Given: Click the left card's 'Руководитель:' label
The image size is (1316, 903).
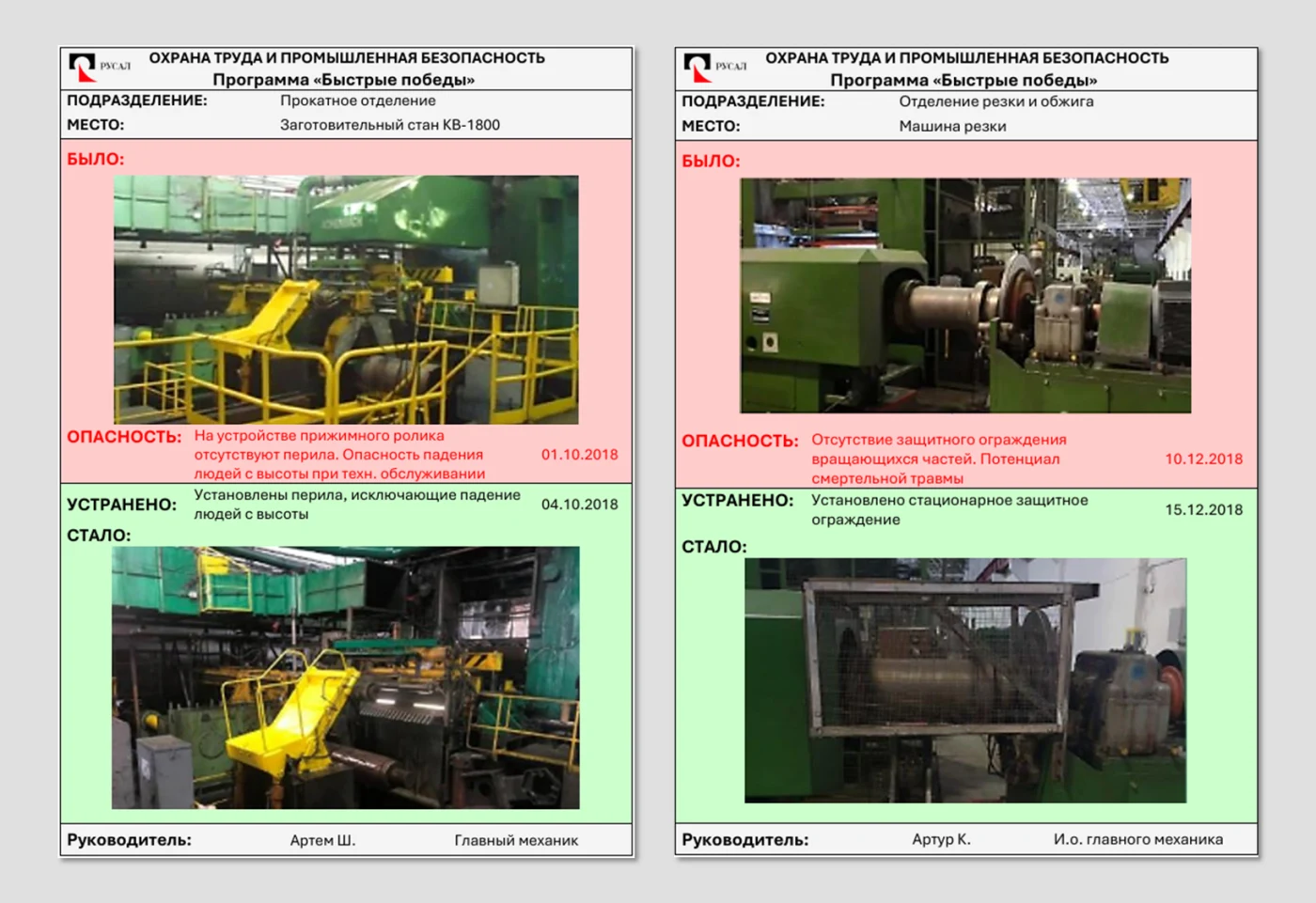Looking at the screenshot, I should point(129,840).
